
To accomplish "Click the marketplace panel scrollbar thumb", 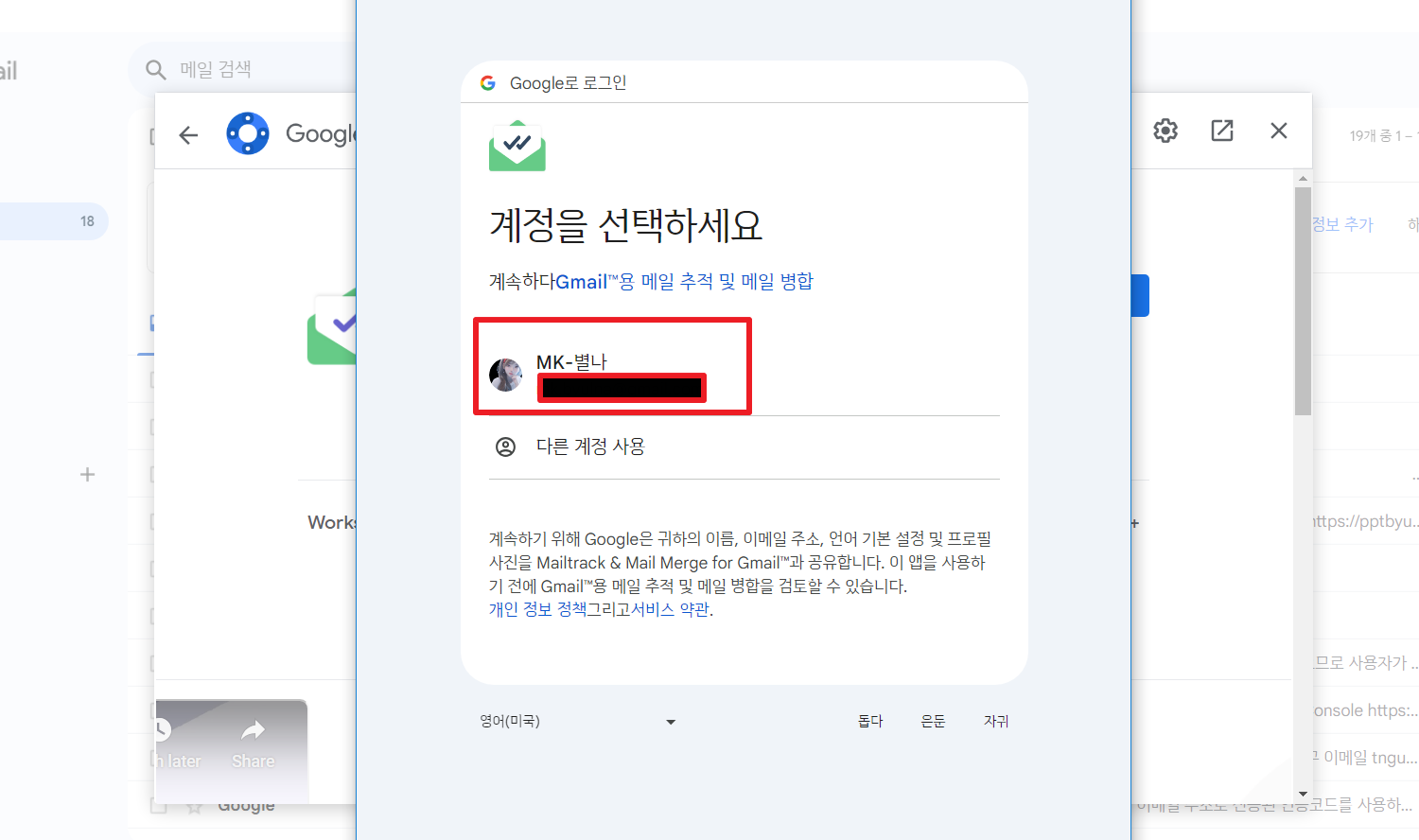I will [x=1303, y=301].
